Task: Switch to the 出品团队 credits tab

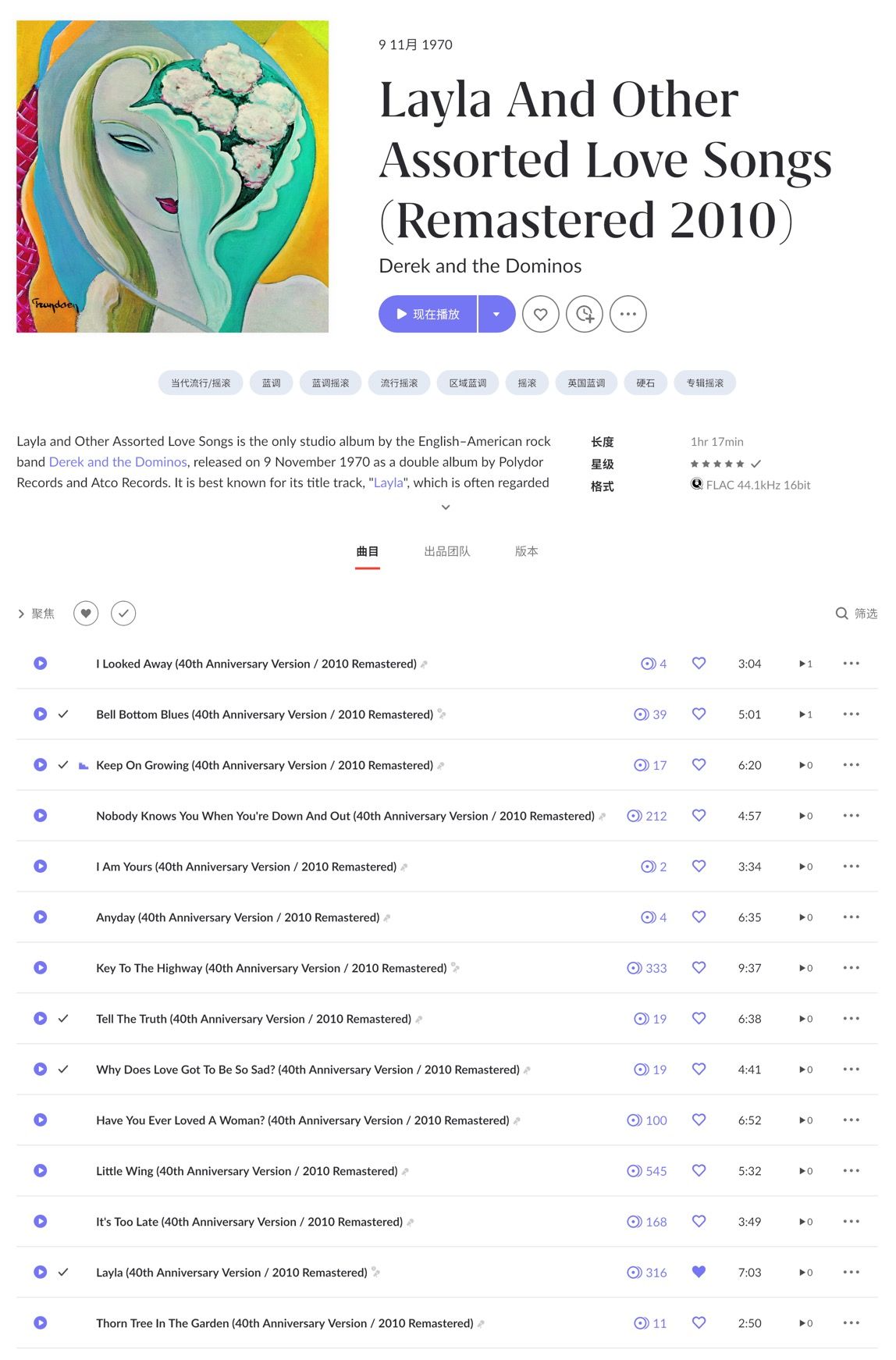Action: pos(447,551)
